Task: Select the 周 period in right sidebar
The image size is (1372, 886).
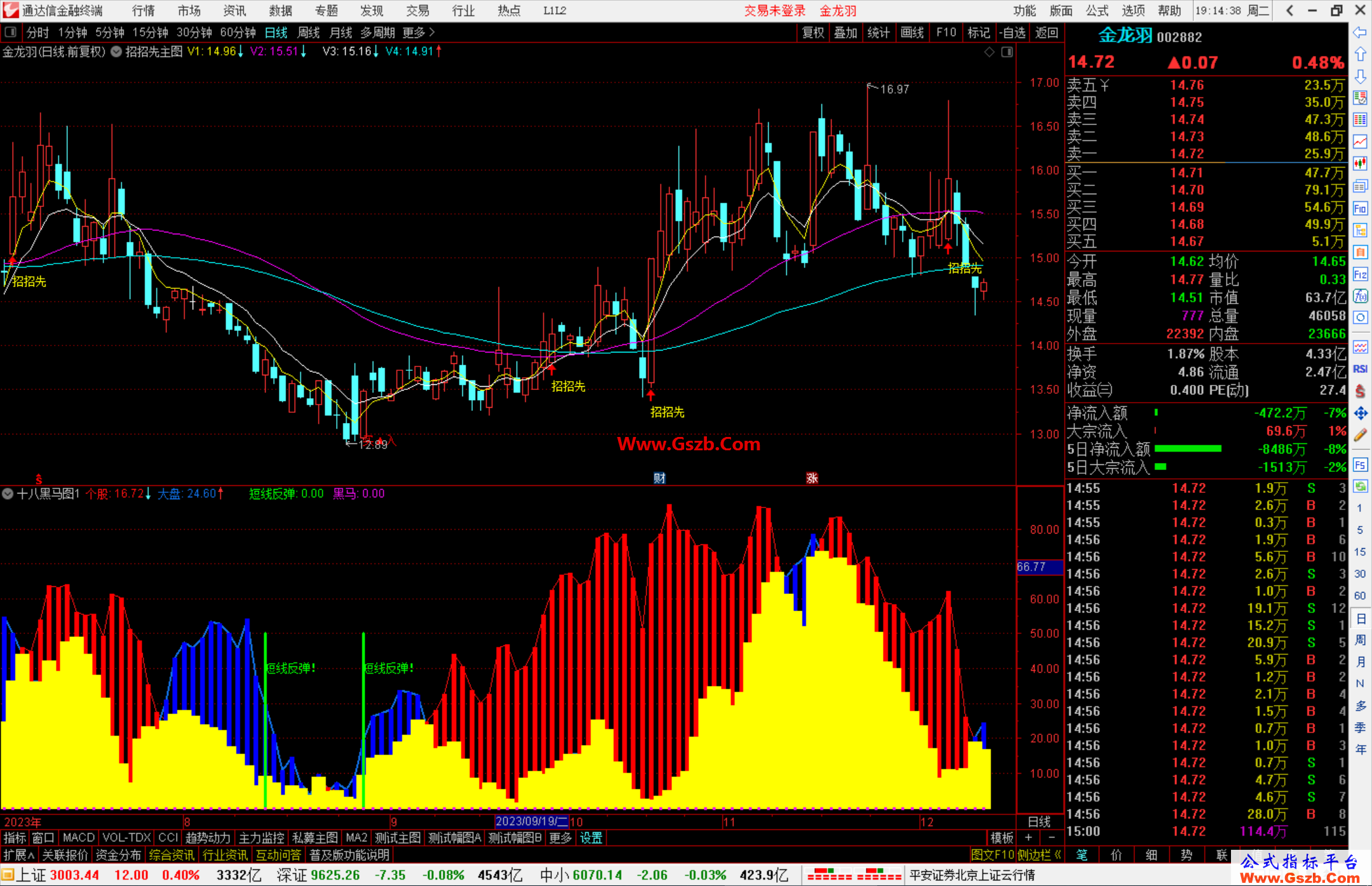Action: click(1360, 640)
